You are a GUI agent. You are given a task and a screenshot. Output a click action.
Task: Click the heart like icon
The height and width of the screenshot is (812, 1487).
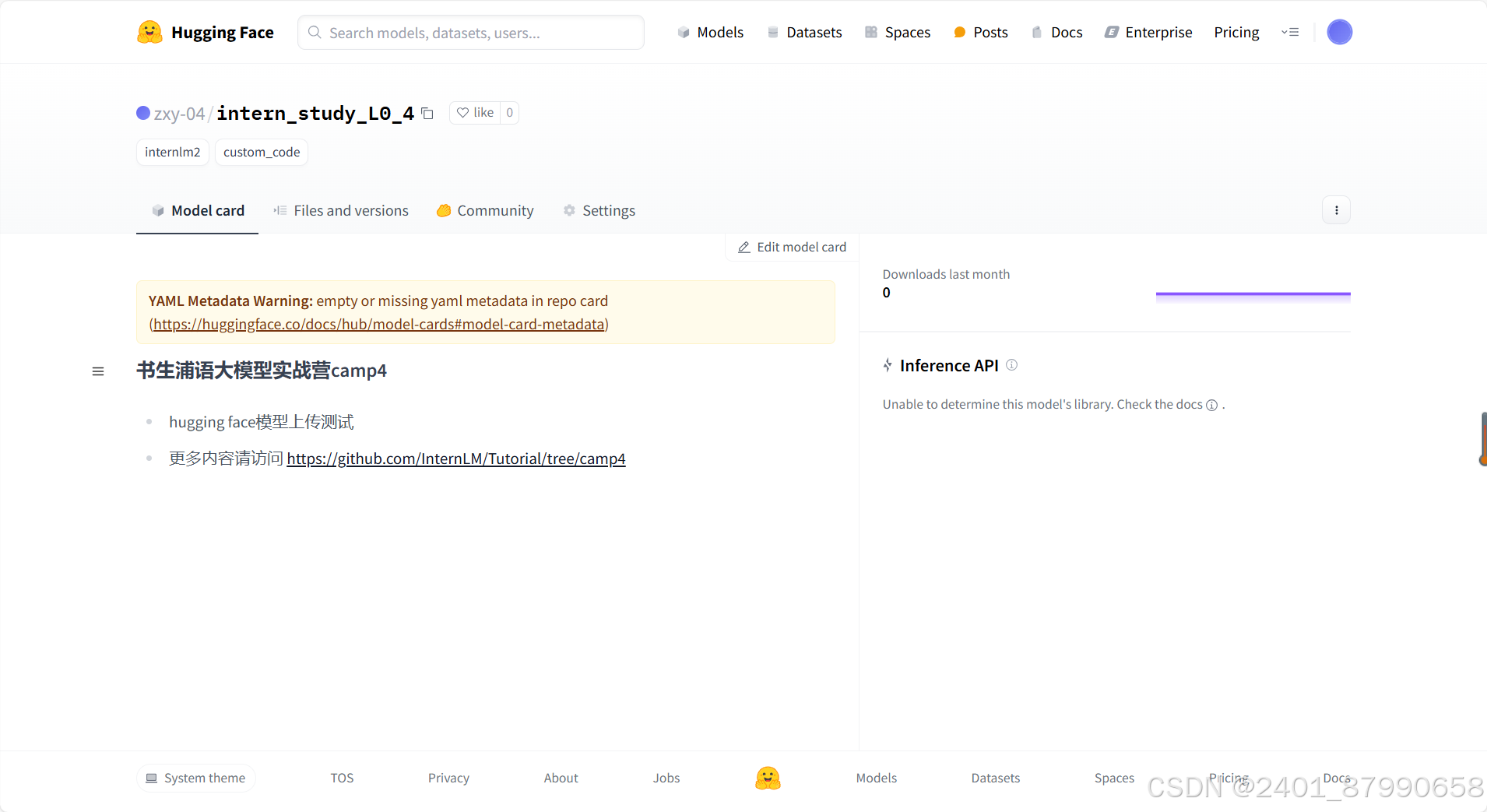click(x=462, y=113)
